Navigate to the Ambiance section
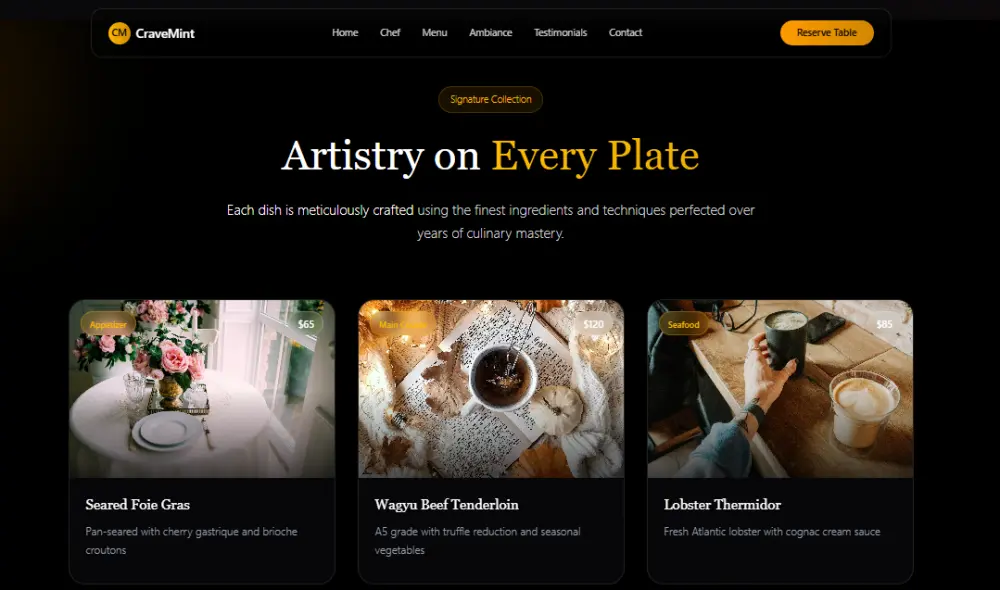 [490, 33]
